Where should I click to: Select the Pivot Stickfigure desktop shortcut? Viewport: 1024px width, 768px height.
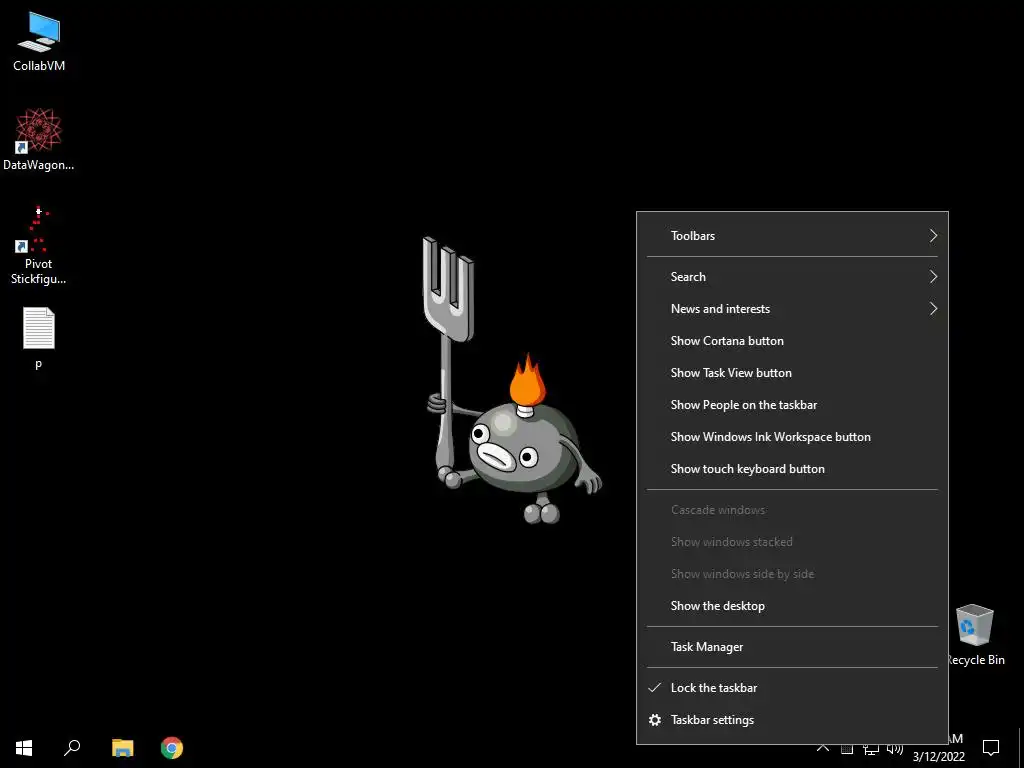click(39, 246)
